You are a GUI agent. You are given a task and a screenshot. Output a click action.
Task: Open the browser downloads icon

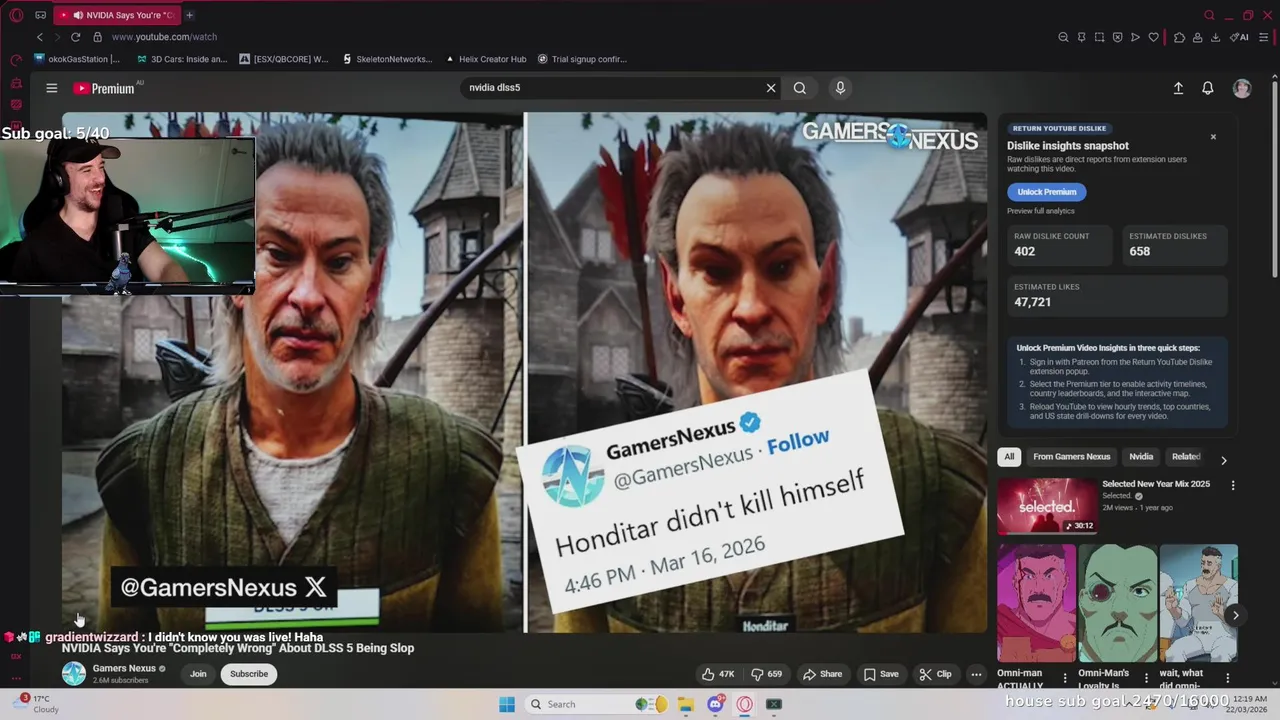coord(1215,37)
